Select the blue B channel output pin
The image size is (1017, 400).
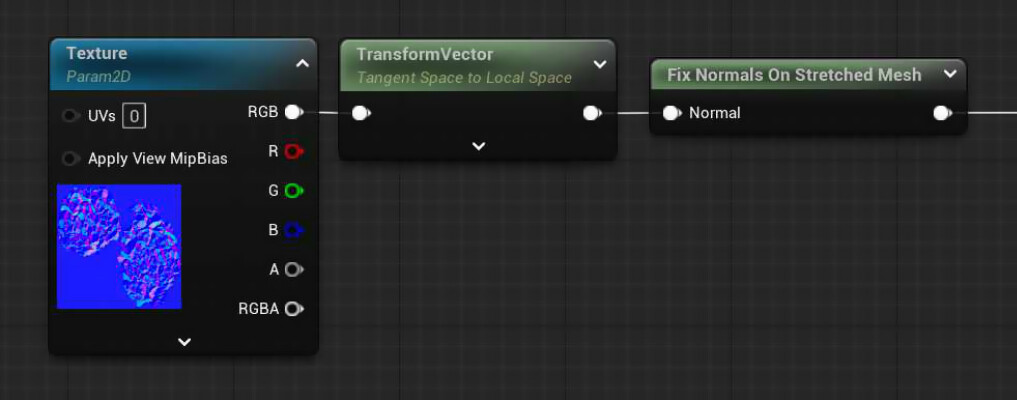tap(294, 229)
